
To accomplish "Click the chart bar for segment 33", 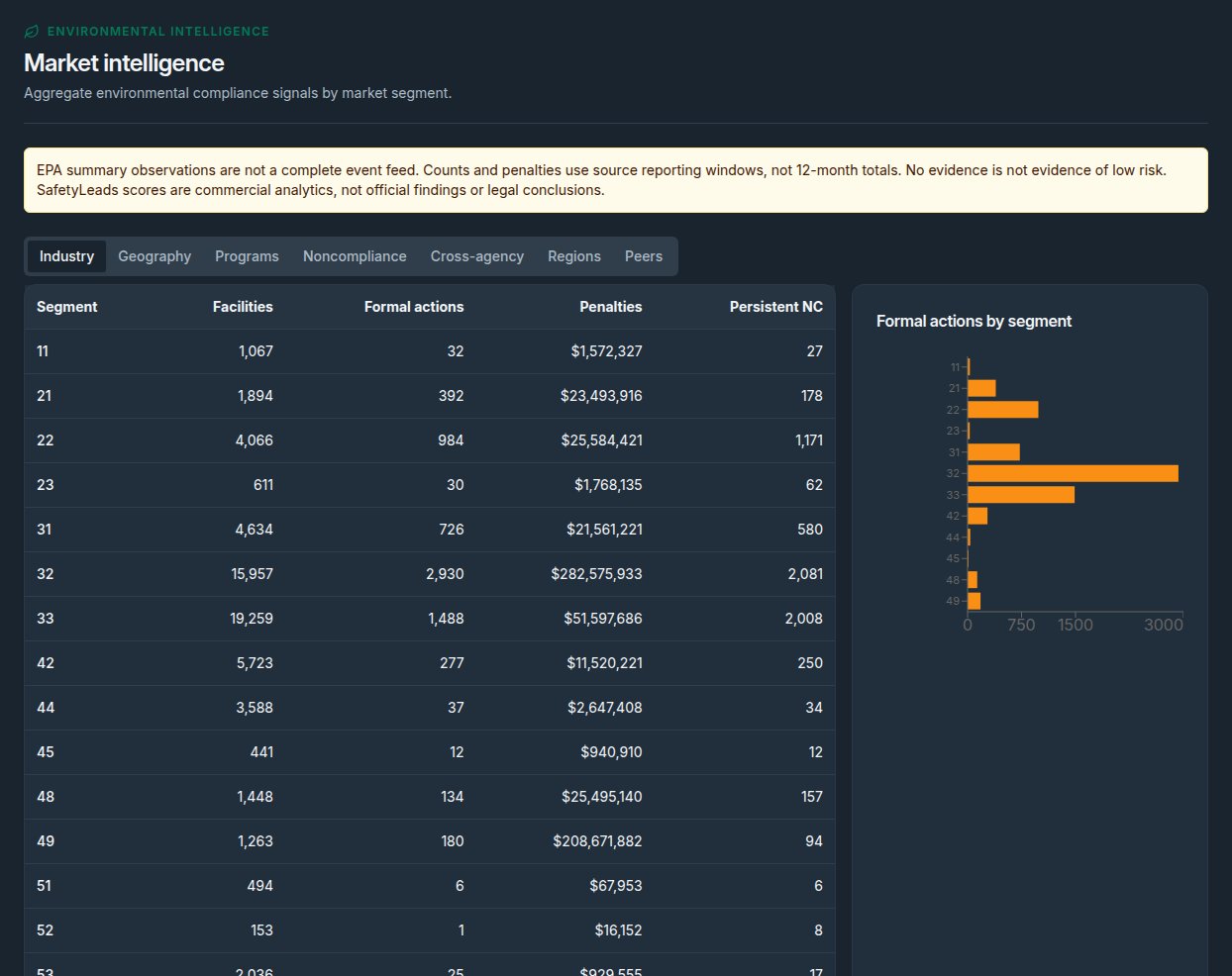I will point(1021,495).
